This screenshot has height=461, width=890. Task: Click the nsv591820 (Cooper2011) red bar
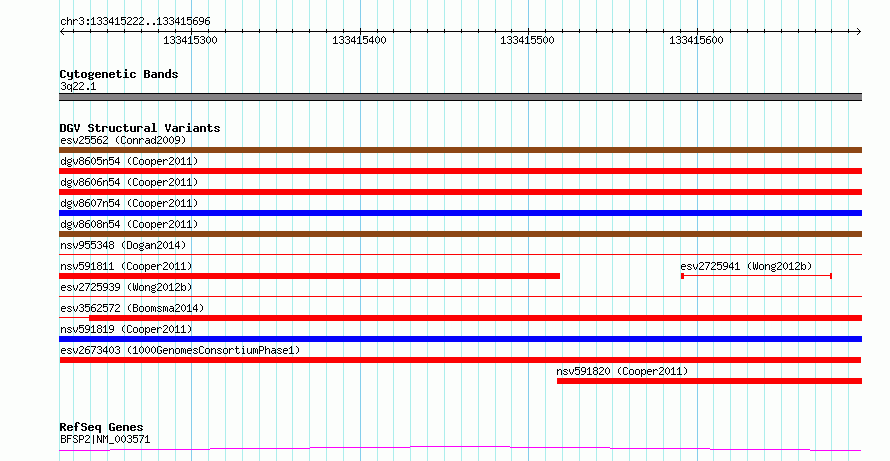click(x=710, y=381)
